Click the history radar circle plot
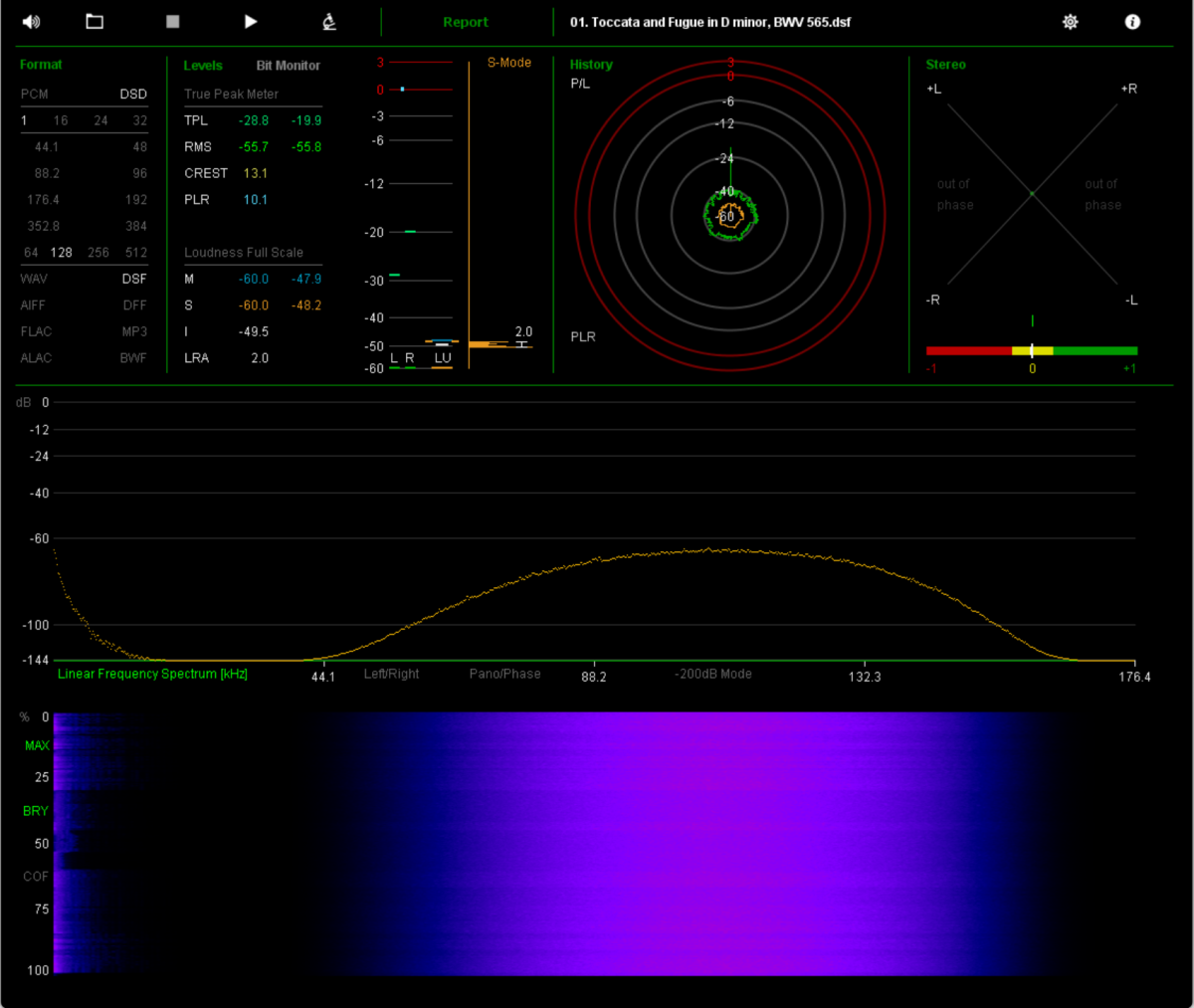 tap(730, 215)
